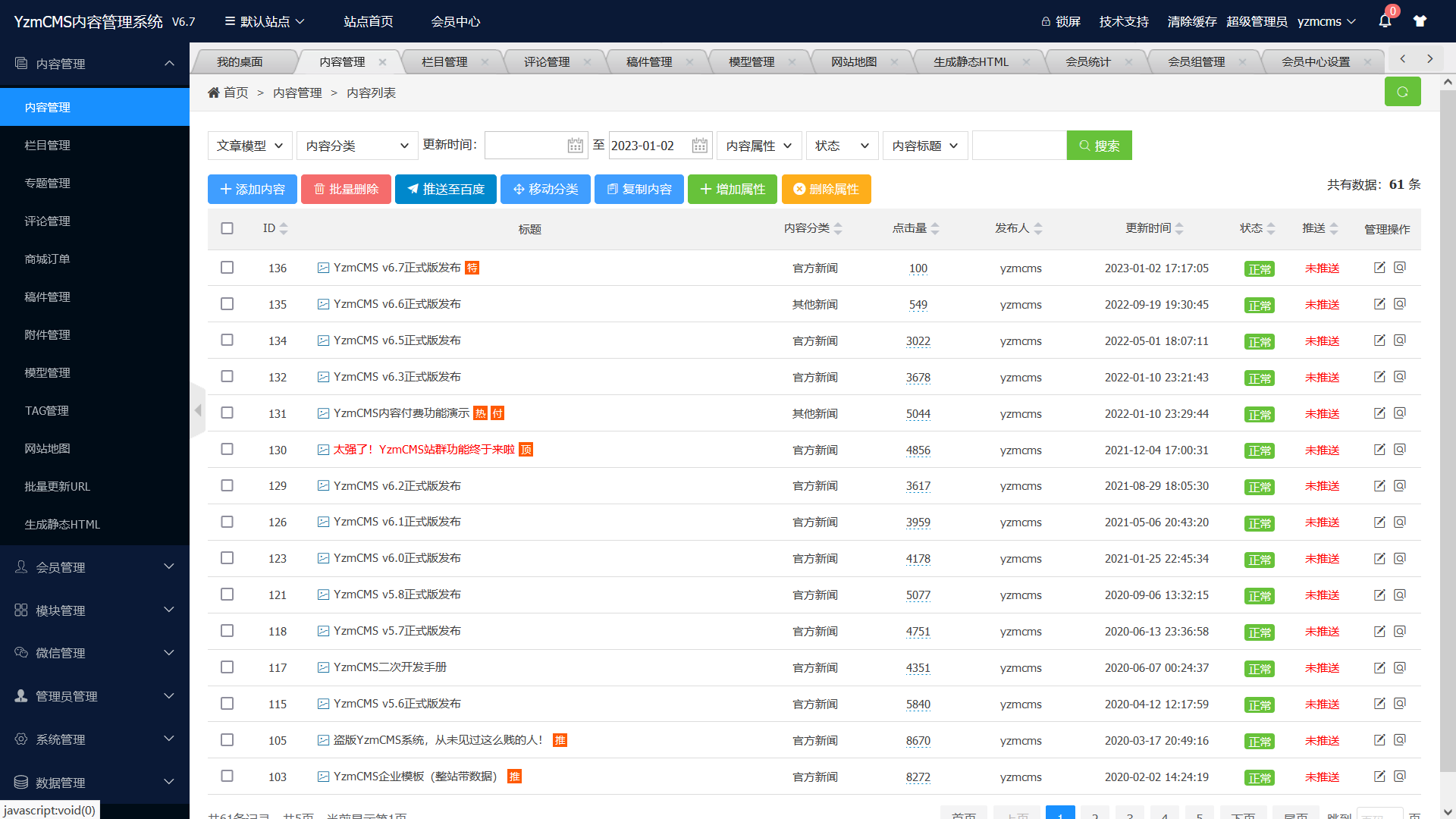Click the green 搜索 button

point(1099,146)
